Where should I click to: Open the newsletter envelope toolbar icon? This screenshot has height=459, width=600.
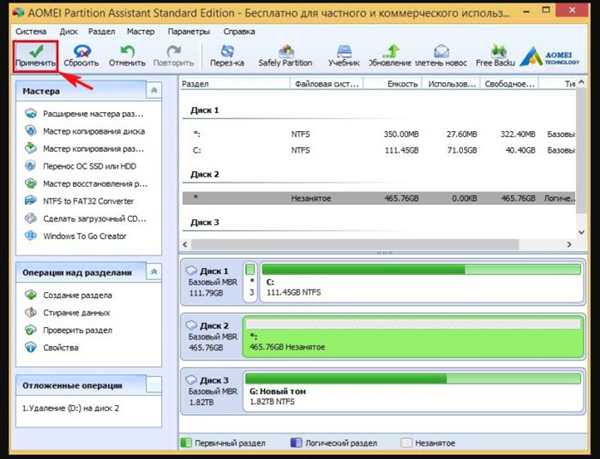441,56
